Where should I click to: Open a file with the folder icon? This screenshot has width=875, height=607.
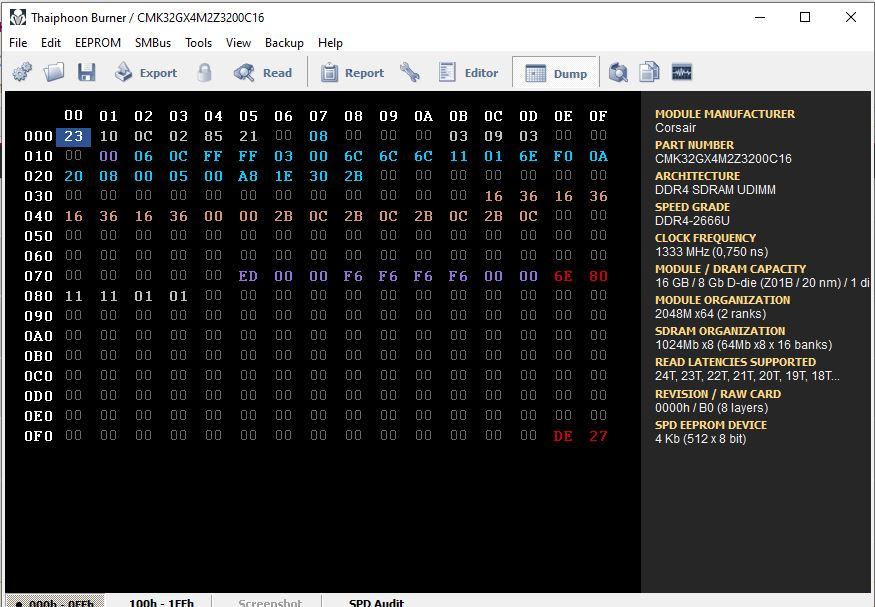click(54, 73)
